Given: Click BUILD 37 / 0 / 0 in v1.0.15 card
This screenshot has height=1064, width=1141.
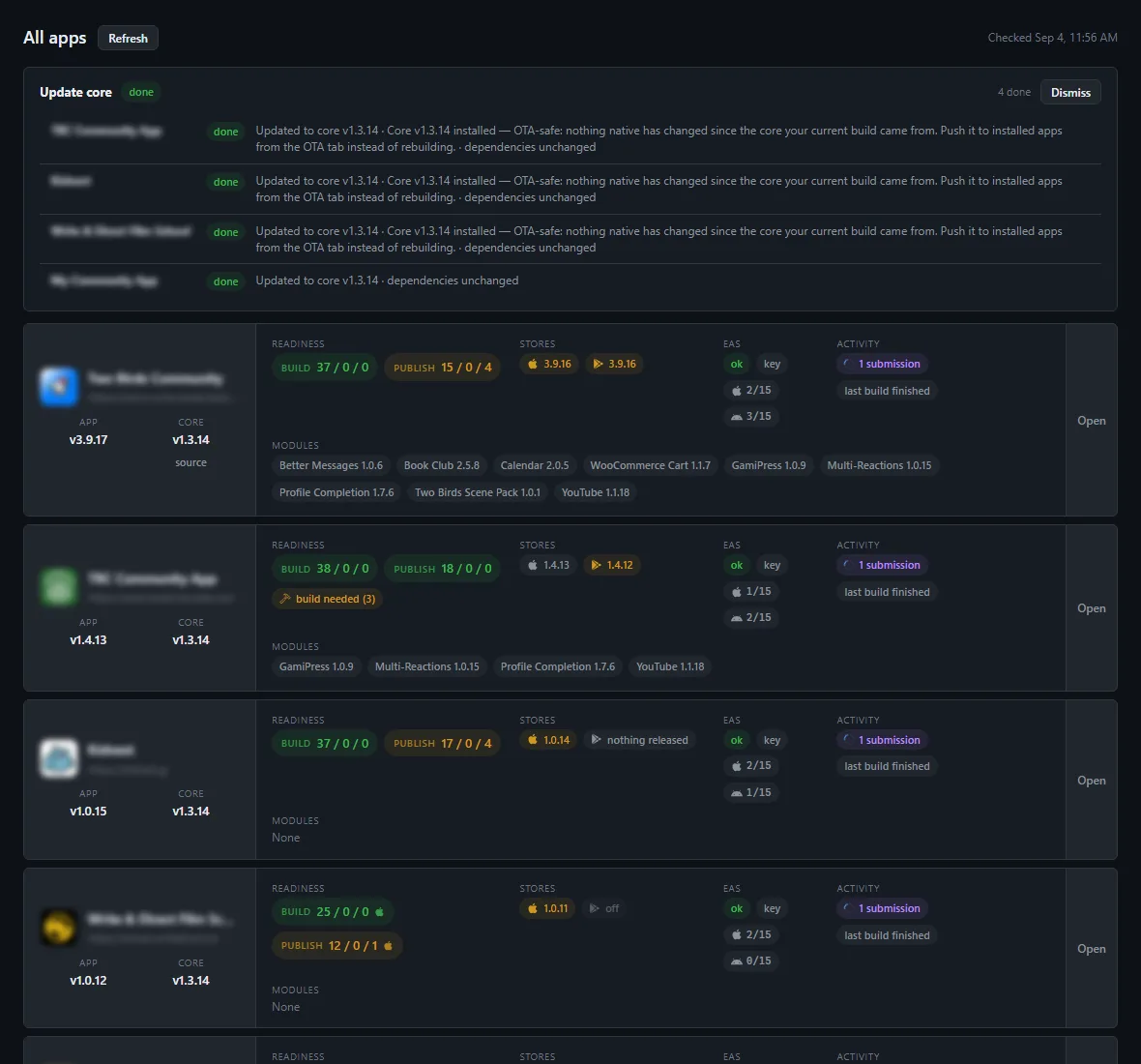Looking at the screenshot, I should (325, 743).
